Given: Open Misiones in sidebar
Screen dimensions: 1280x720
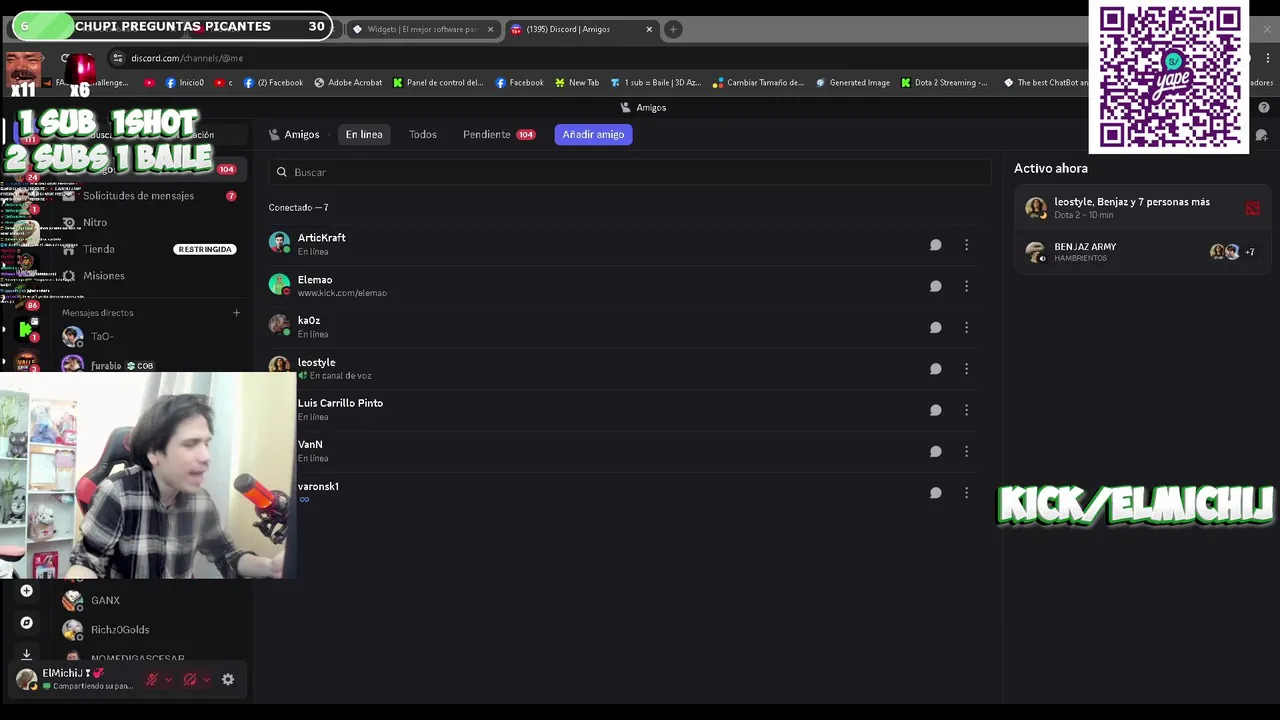Looking at the screenshot, I should tap(148, 276).
